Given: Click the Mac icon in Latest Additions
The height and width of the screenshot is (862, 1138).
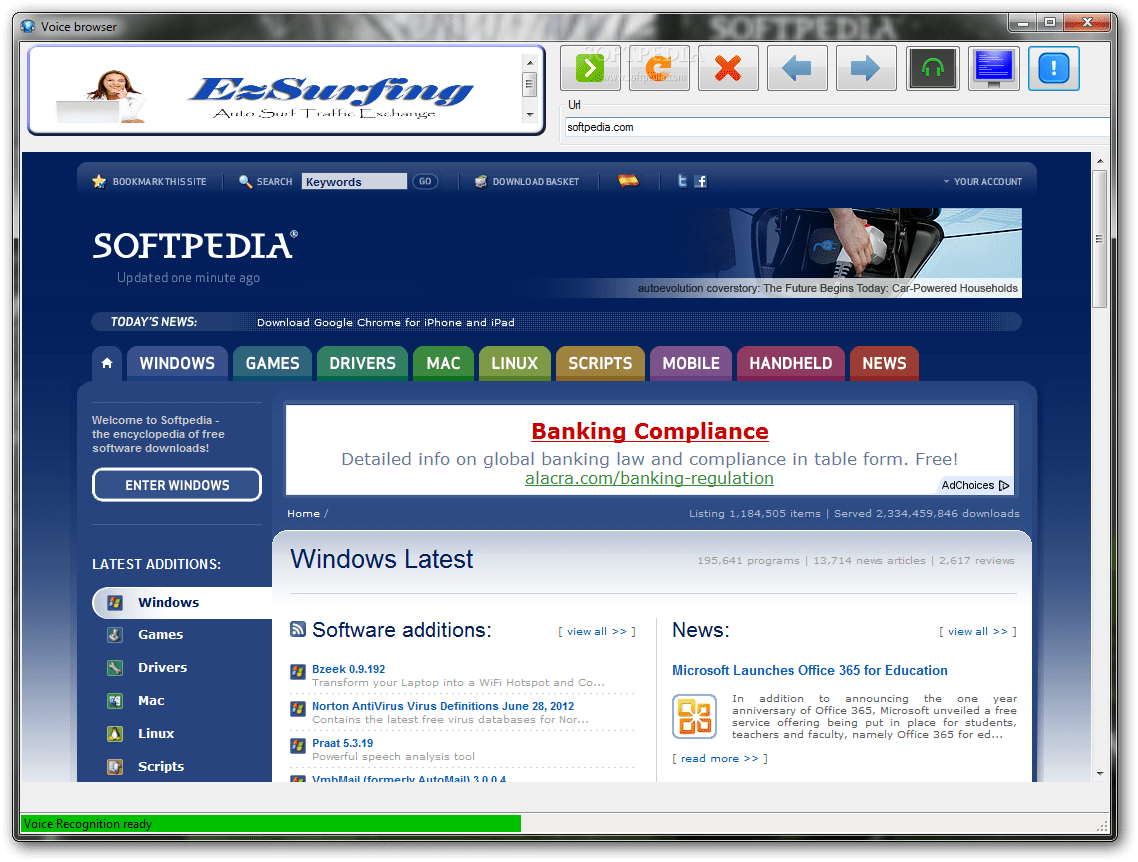Looking at the screenshot, I should (115, 701).
